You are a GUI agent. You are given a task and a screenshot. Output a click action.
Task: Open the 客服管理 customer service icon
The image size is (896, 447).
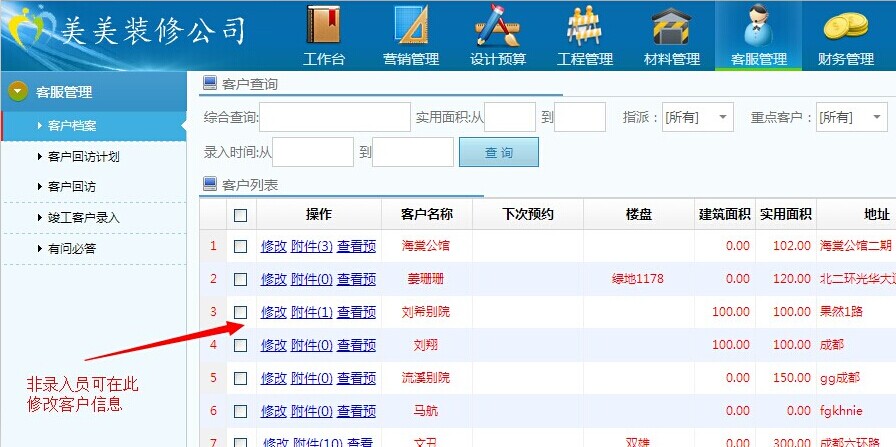[759, 27]
